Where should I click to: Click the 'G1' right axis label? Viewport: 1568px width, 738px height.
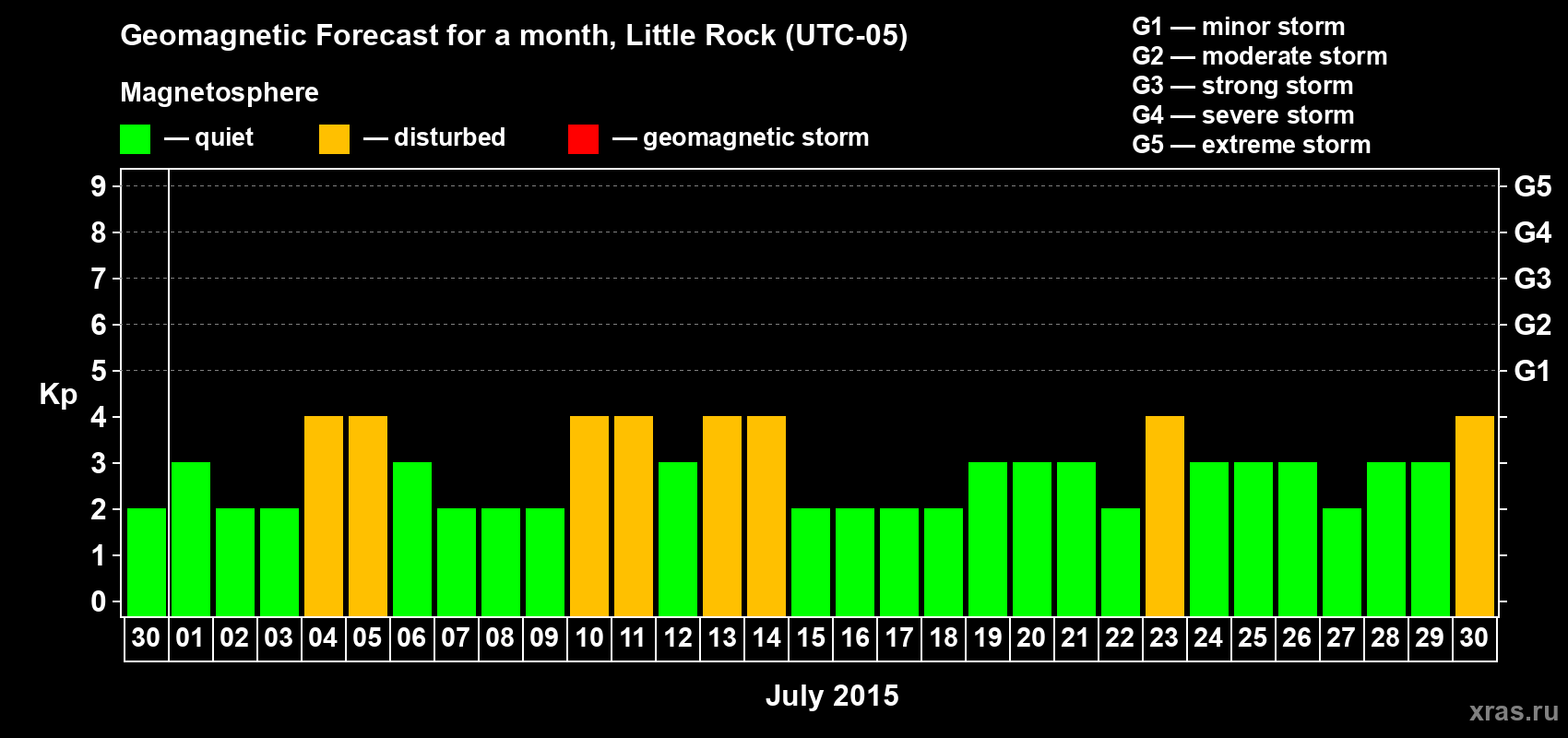[1533, 371]
